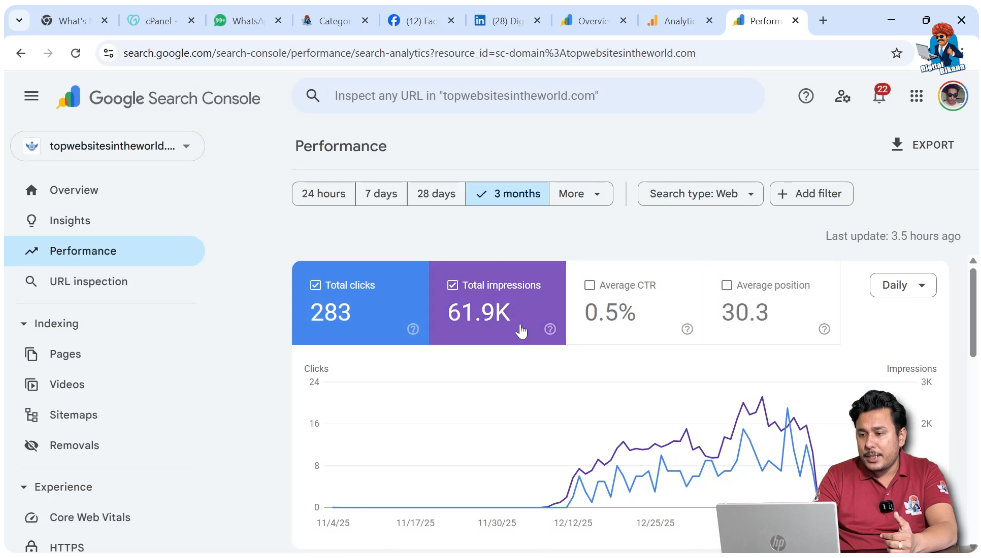Click the Videos icon in sidebar
981x558 pixels.
(x=31, y=384)
